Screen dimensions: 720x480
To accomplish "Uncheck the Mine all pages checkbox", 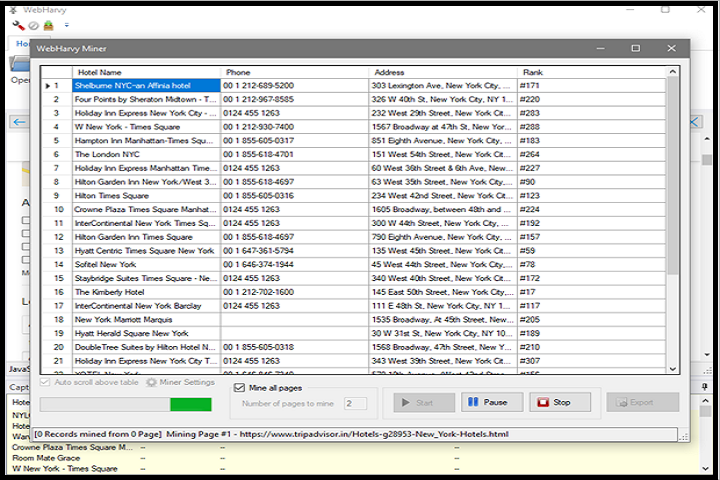I will (239, 387).
